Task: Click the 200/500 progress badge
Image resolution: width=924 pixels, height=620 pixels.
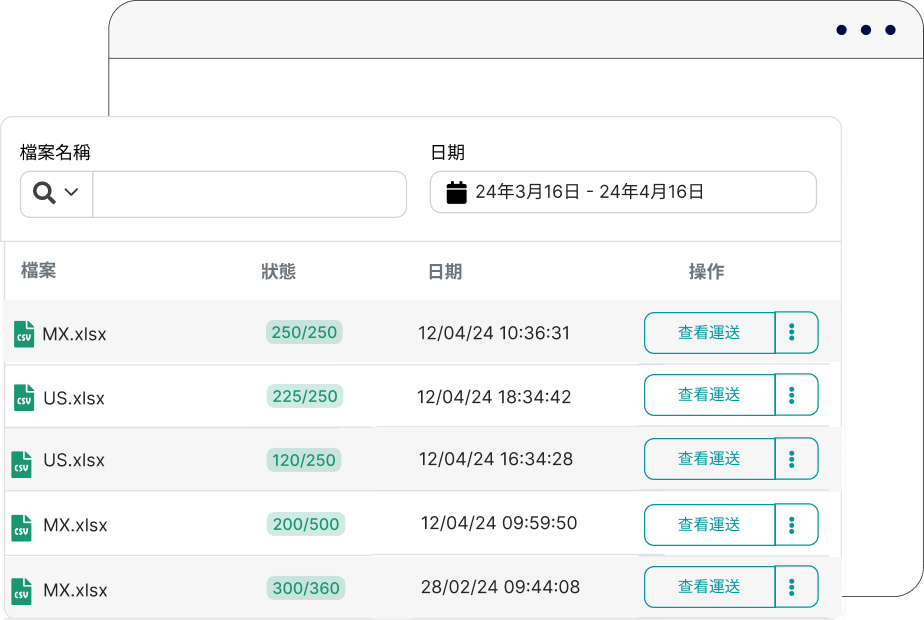Action: [x=305, y=524]
